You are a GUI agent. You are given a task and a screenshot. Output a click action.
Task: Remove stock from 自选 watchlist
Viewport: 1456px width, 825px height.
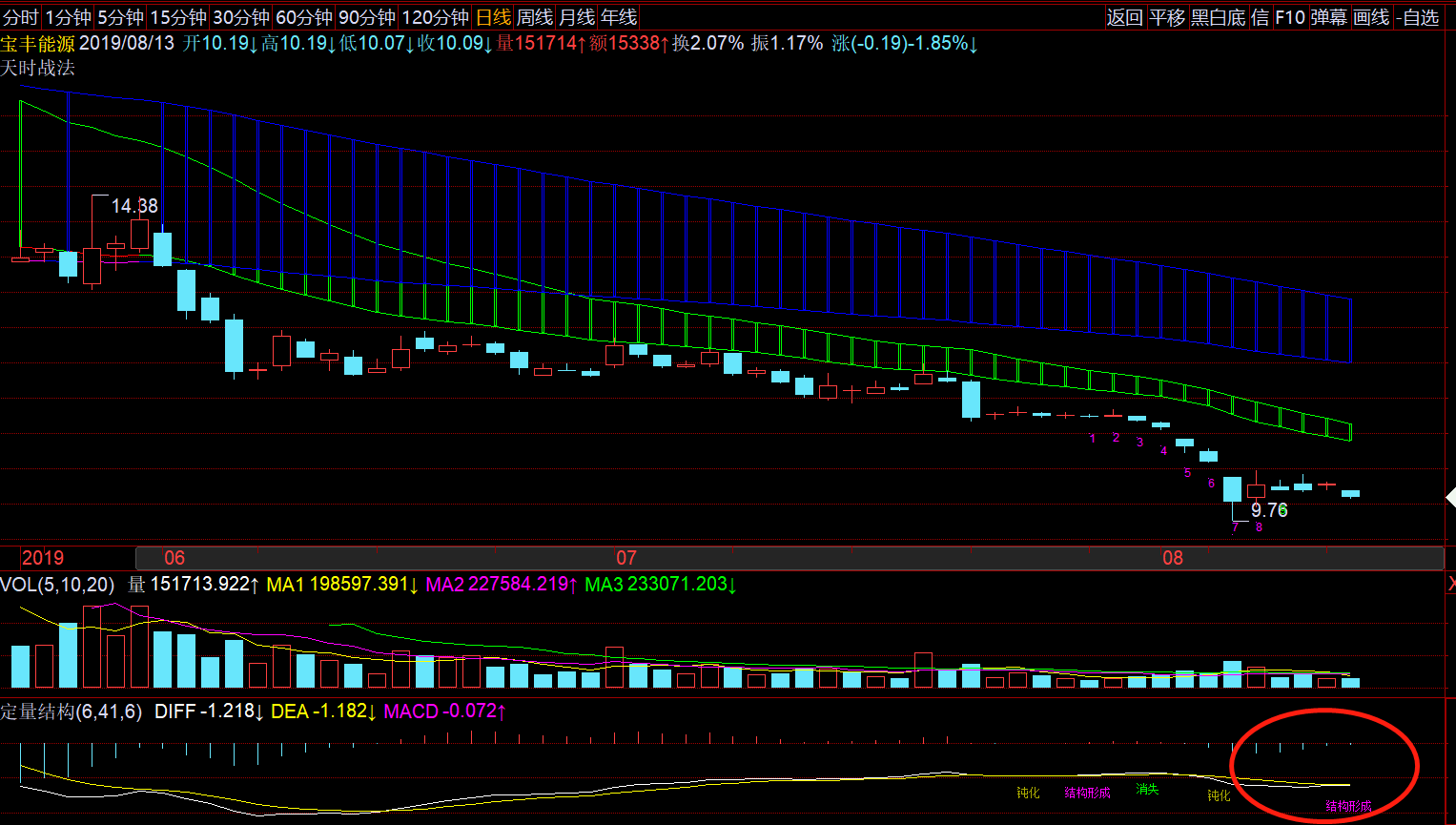coord(1418,17)
